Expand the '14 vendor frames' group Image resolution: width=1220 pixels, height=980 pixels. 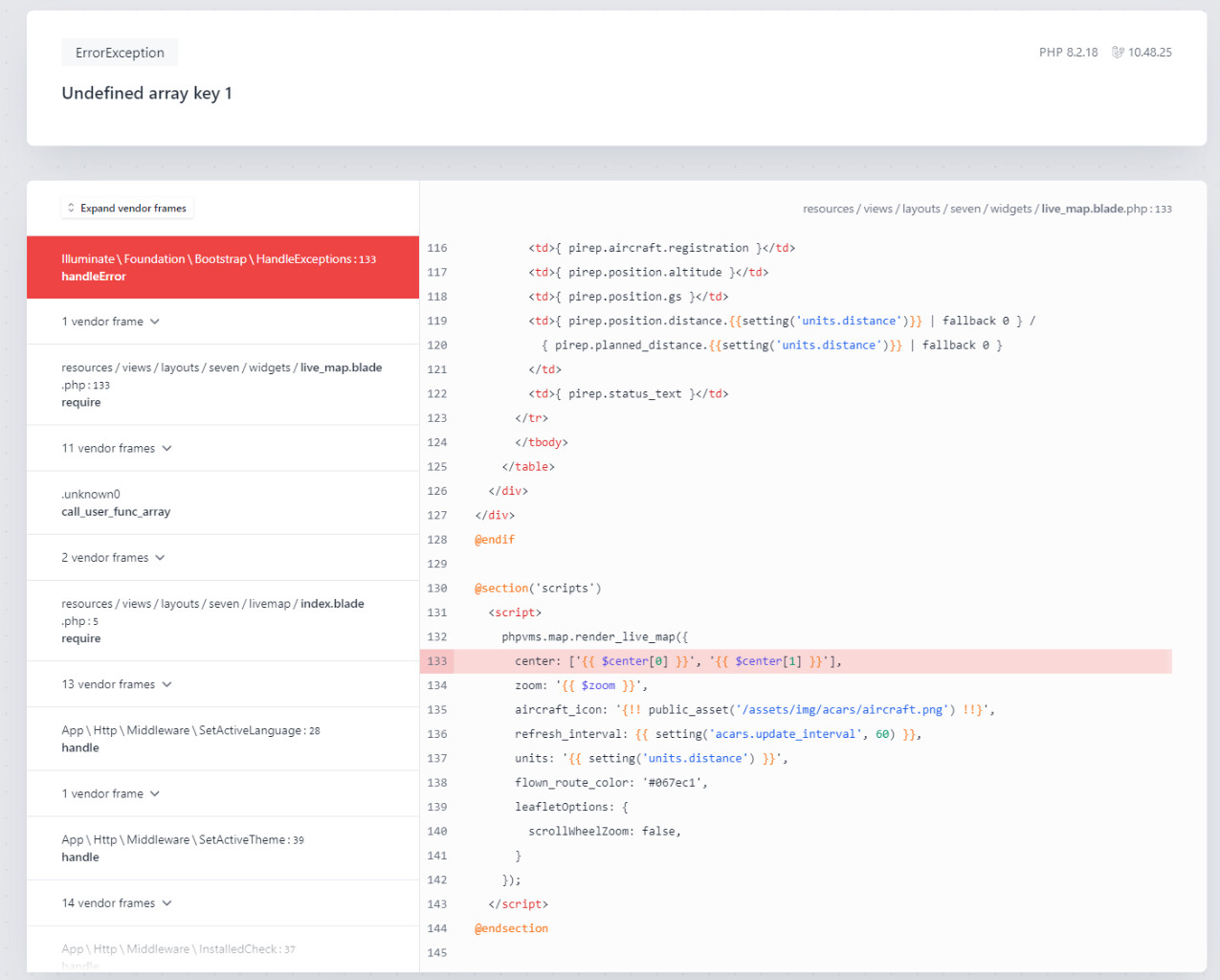117,903
